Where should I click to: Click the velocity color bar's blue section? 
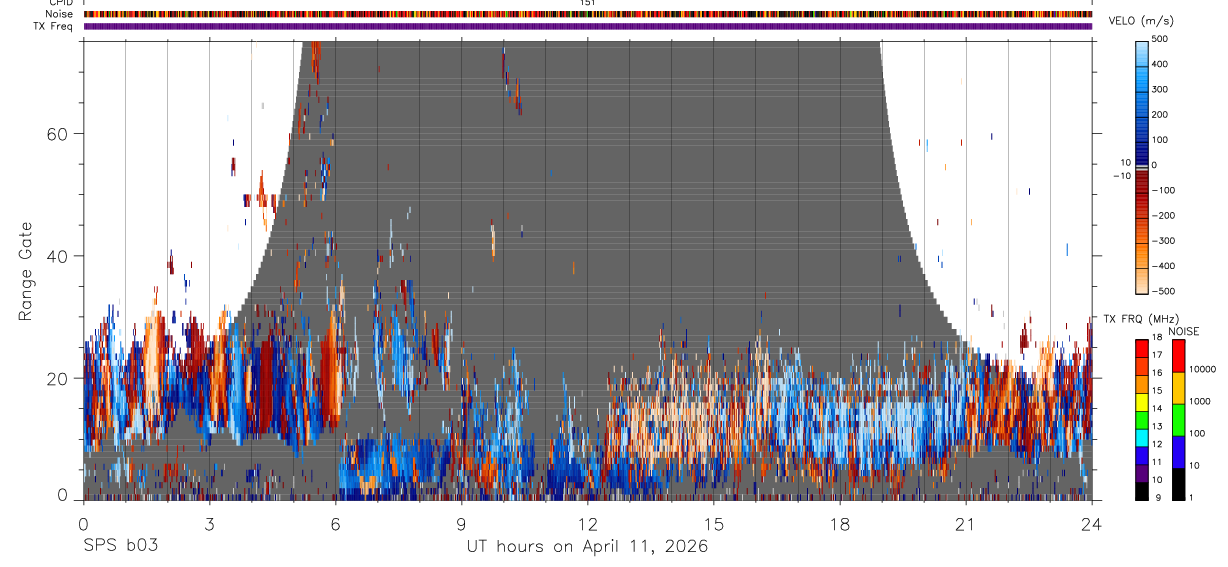click(x=1142, y=102)
